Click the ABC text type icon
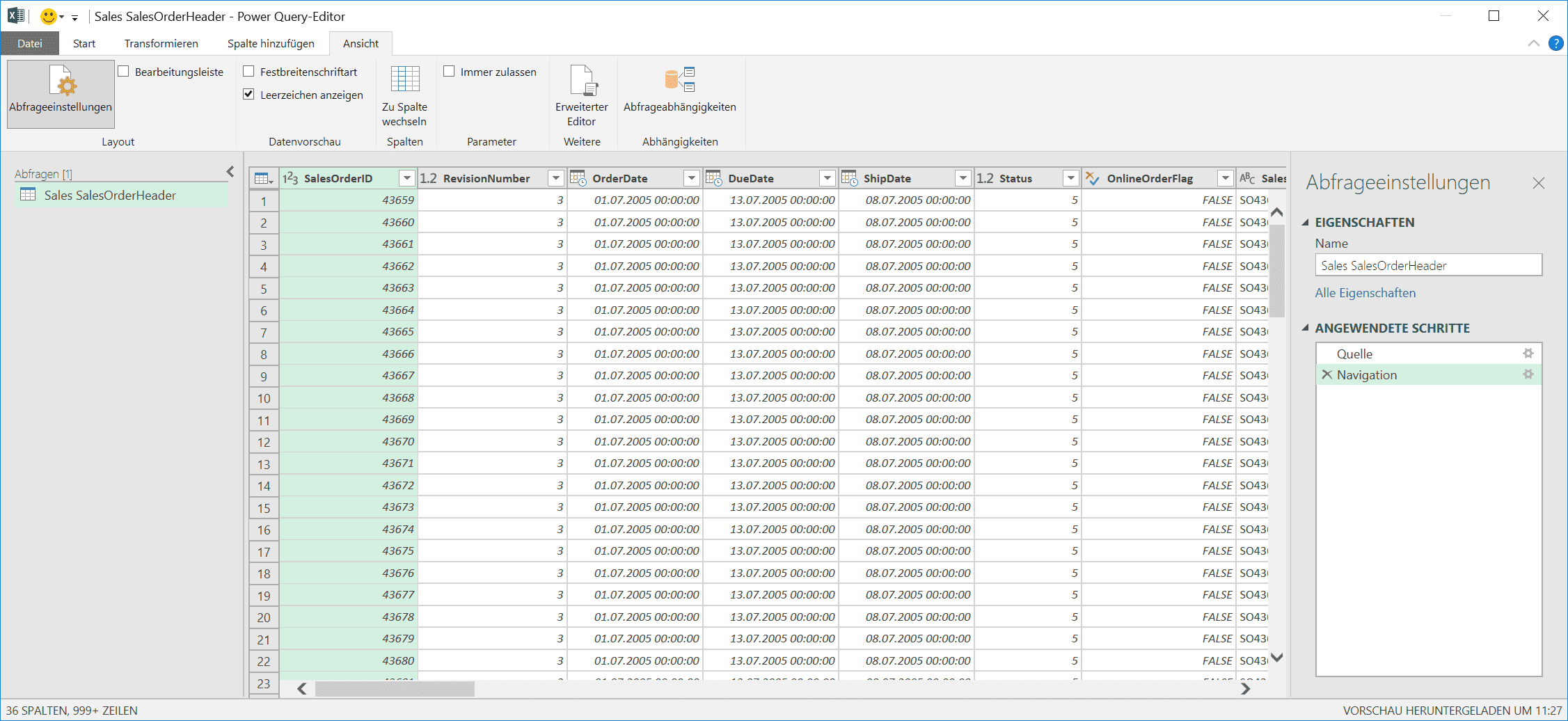 pos(1247,179)
